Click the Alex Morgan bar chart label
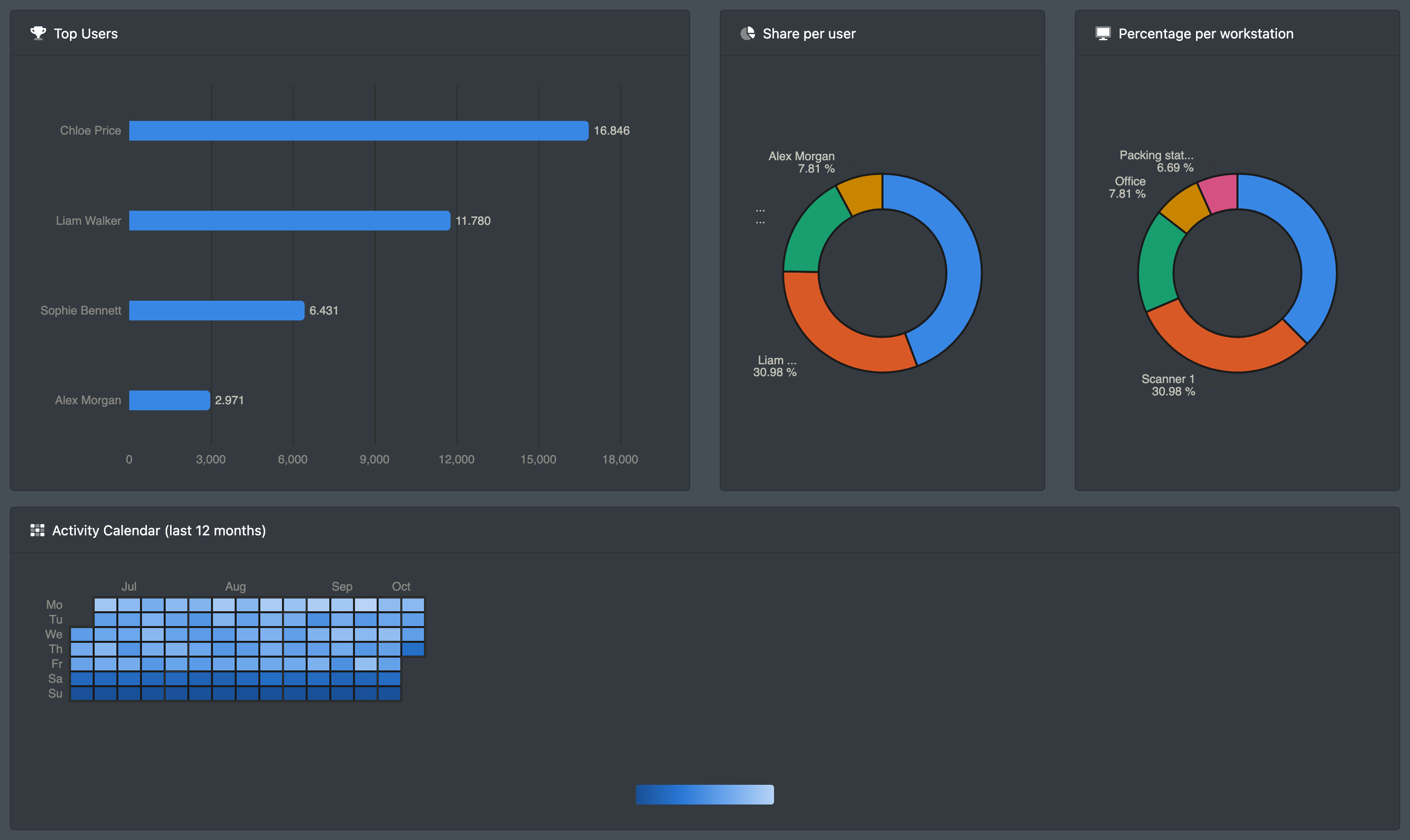Image resolution: width=1410 pixels, height=840 pixels. pos(88,400)
